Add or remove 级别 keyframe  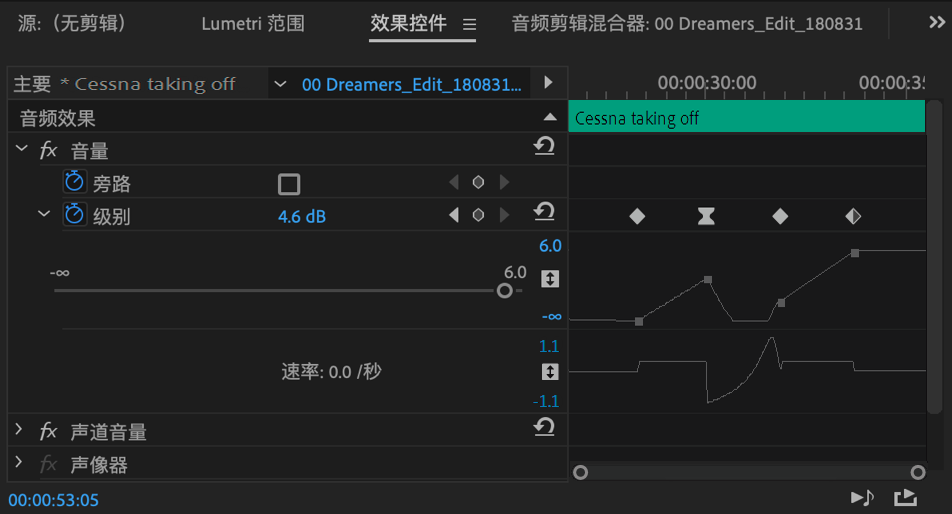point(478,215)
